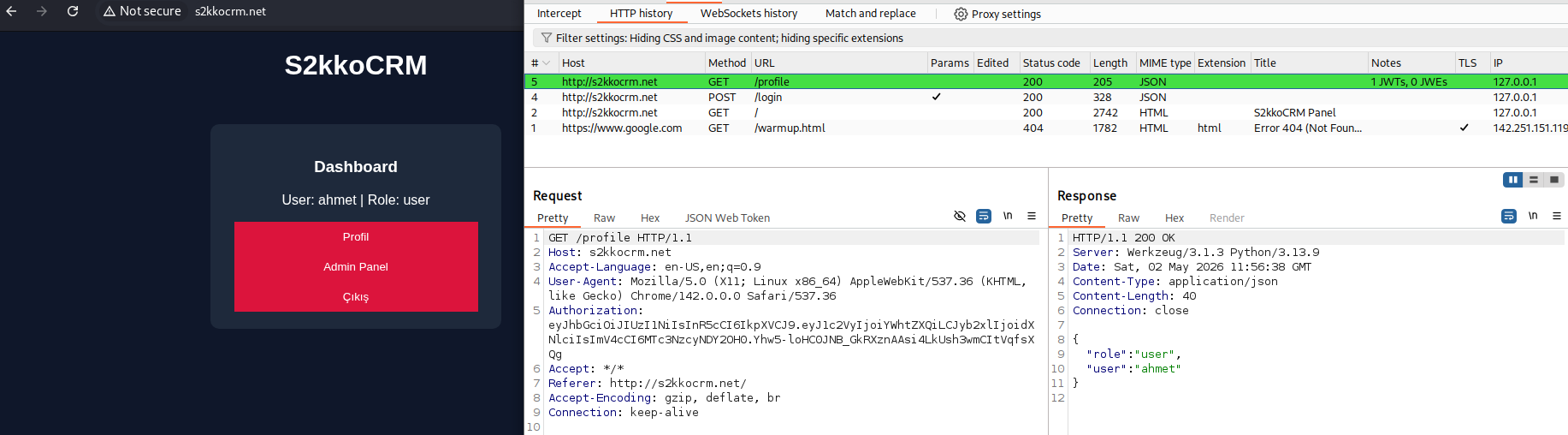Screen dimensions: 1568x435
Task: Open Request panel options menu
Action: (1032, 216)
